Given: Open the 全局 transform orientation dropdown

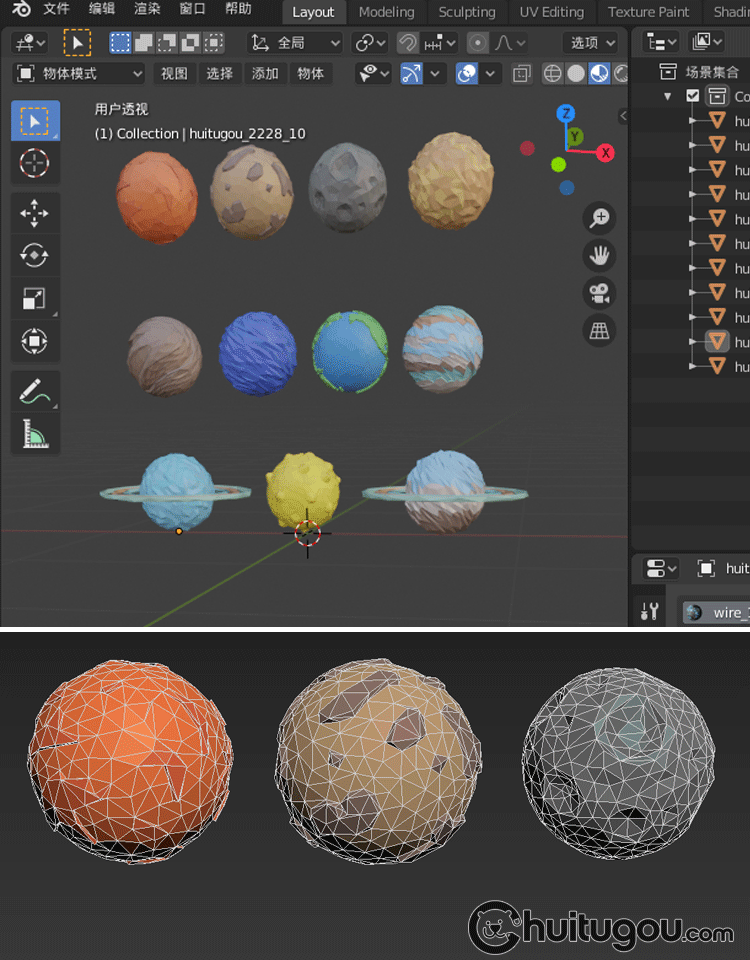Looking at the screenshot, I should tap(295, 43).
